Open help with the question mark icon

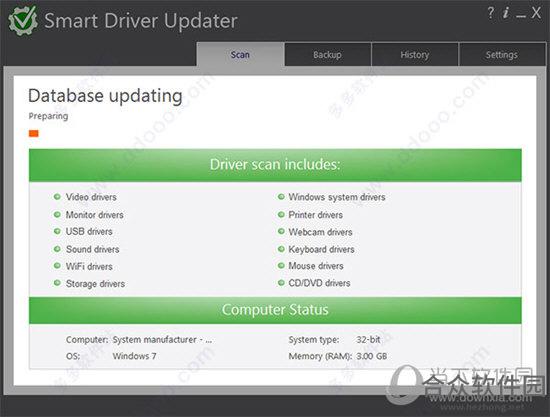tap(491, 13)
